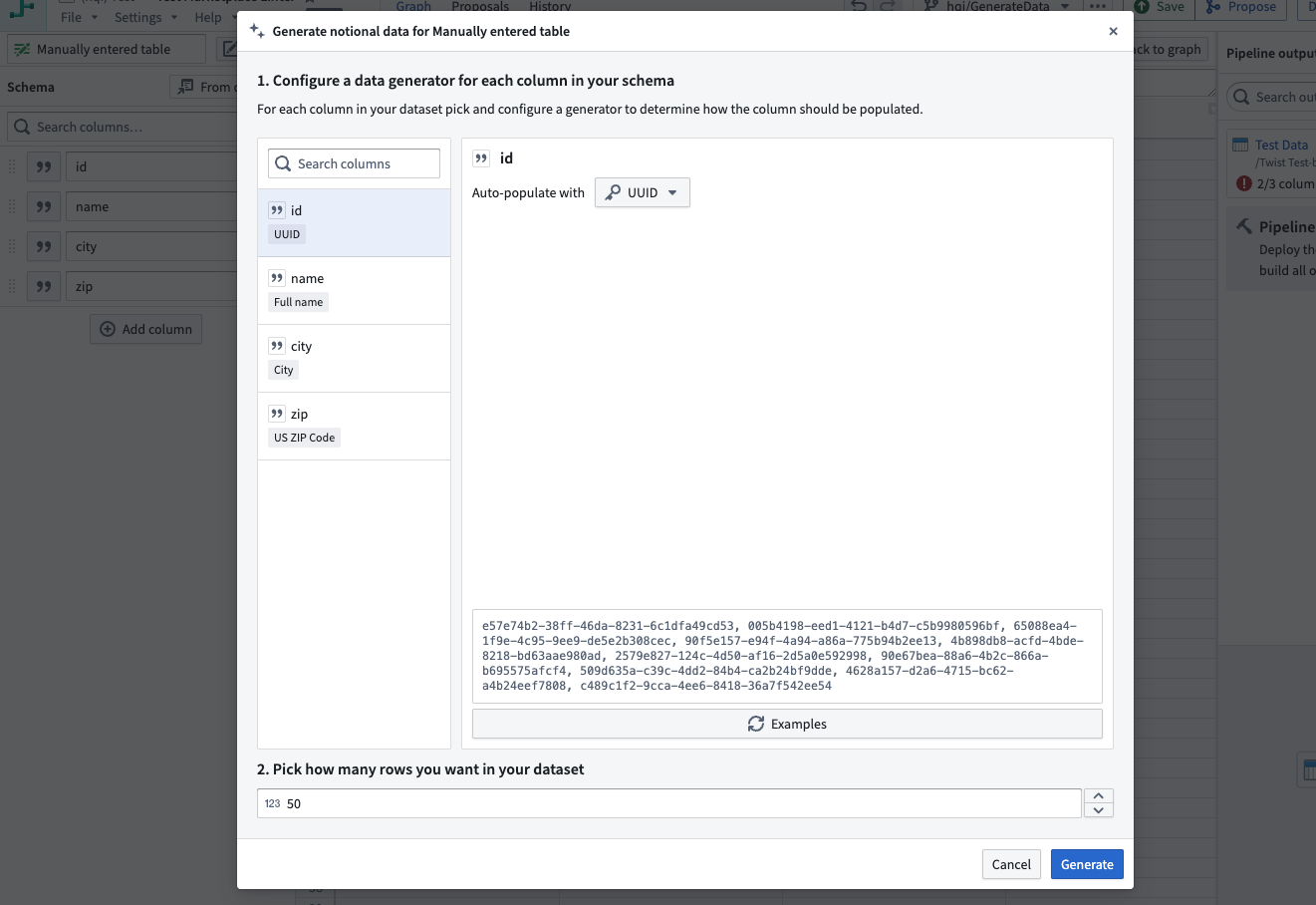
Task: Click string icon of zip in generator list
Action: tap(277, 414)
